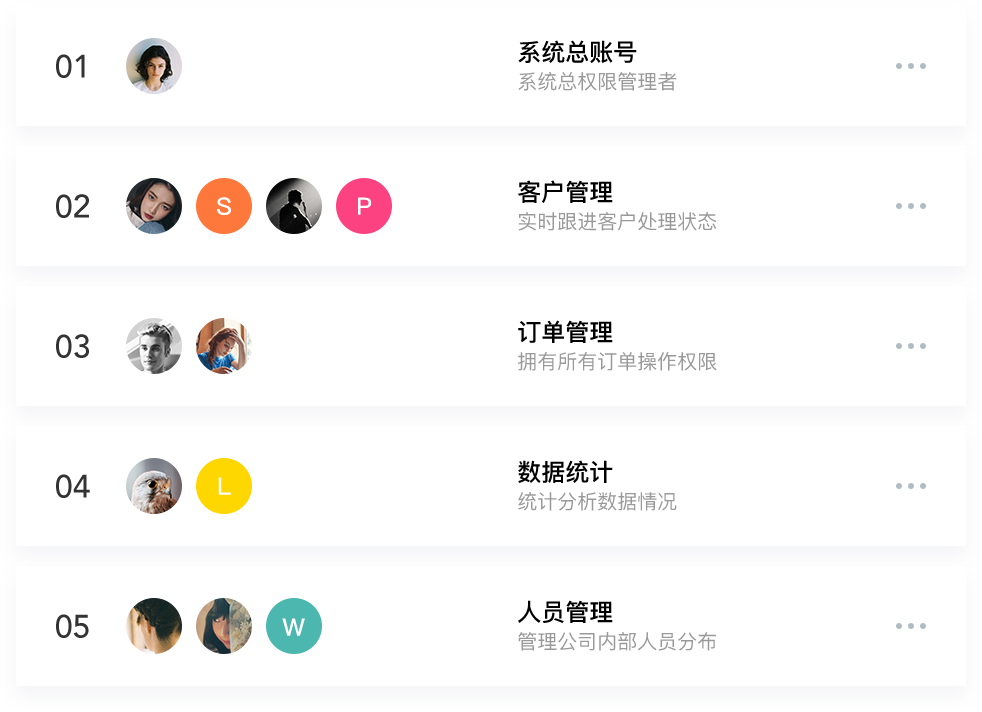Click the yellow L avatar in 数据统计
The height and width of the screenshot is (712, 982).
[x=224, y=486]
